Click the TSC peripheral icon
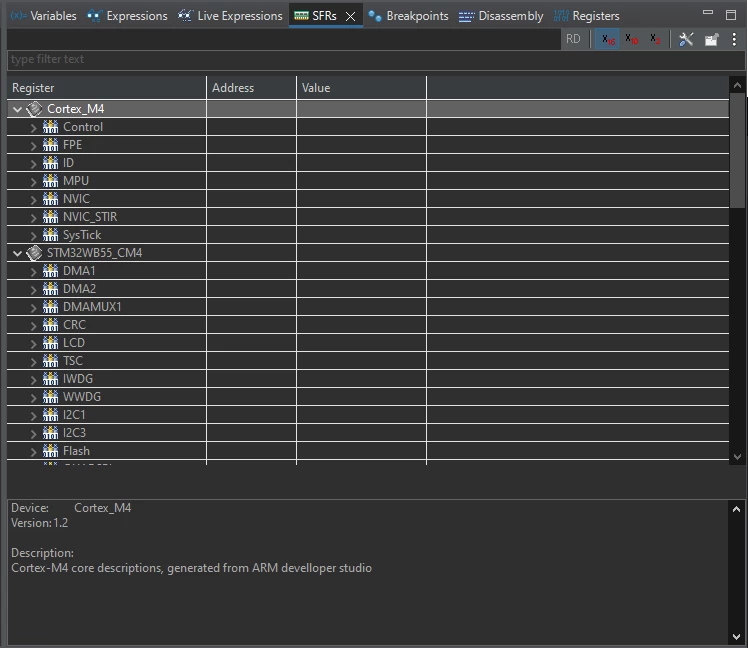The width and height of the screenshot is (748, 648). (51, 361)
